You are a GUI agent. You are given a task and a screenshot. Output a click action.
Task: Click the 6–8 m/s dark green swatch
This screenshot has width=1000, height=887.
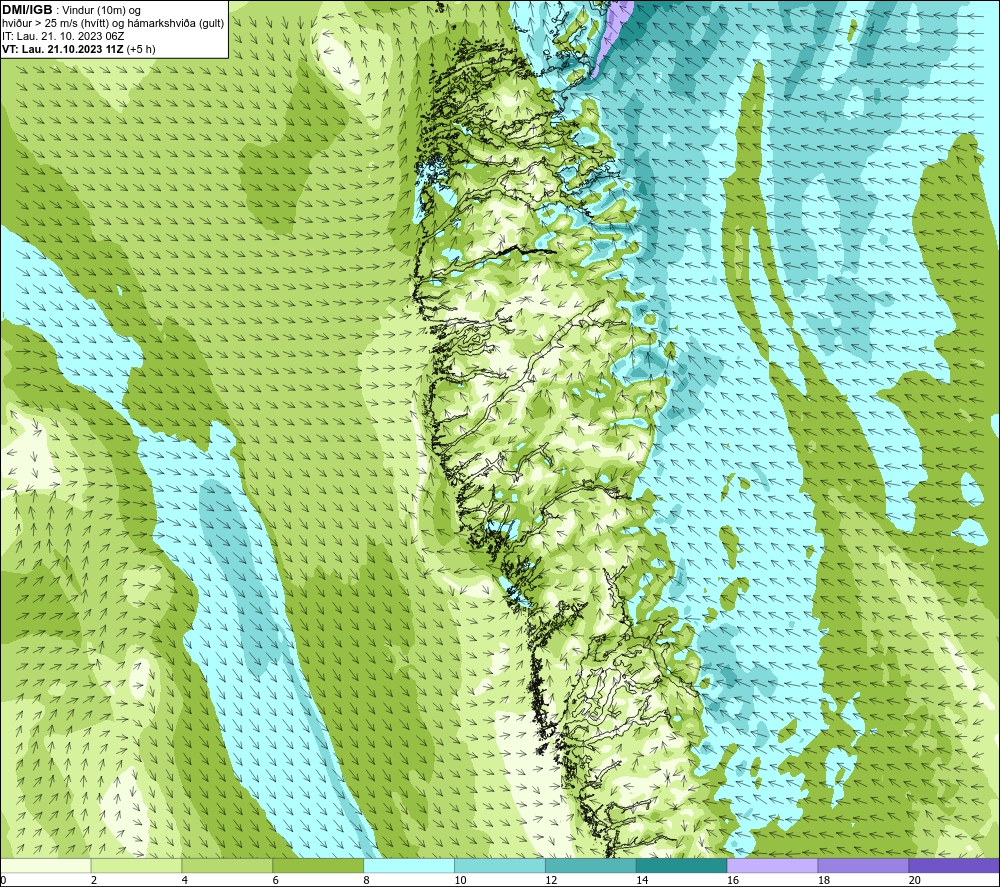coord(318,865)
